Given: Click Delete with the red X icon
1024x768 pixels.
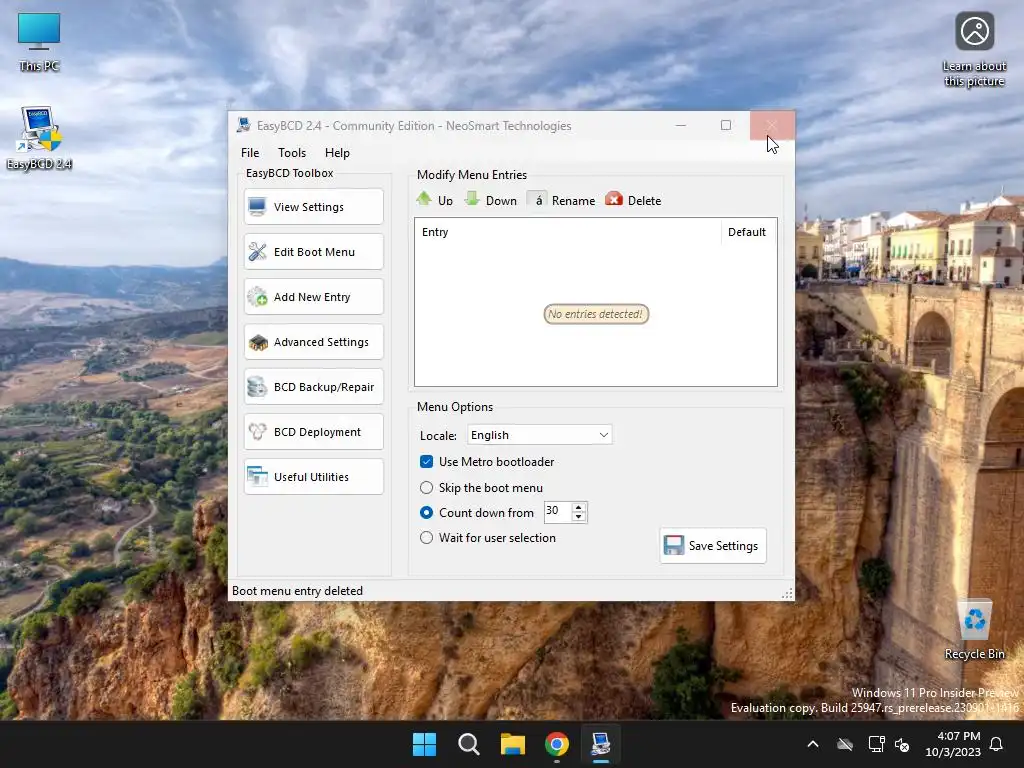Looking at the screenshot, I should [x=633, y=200].
